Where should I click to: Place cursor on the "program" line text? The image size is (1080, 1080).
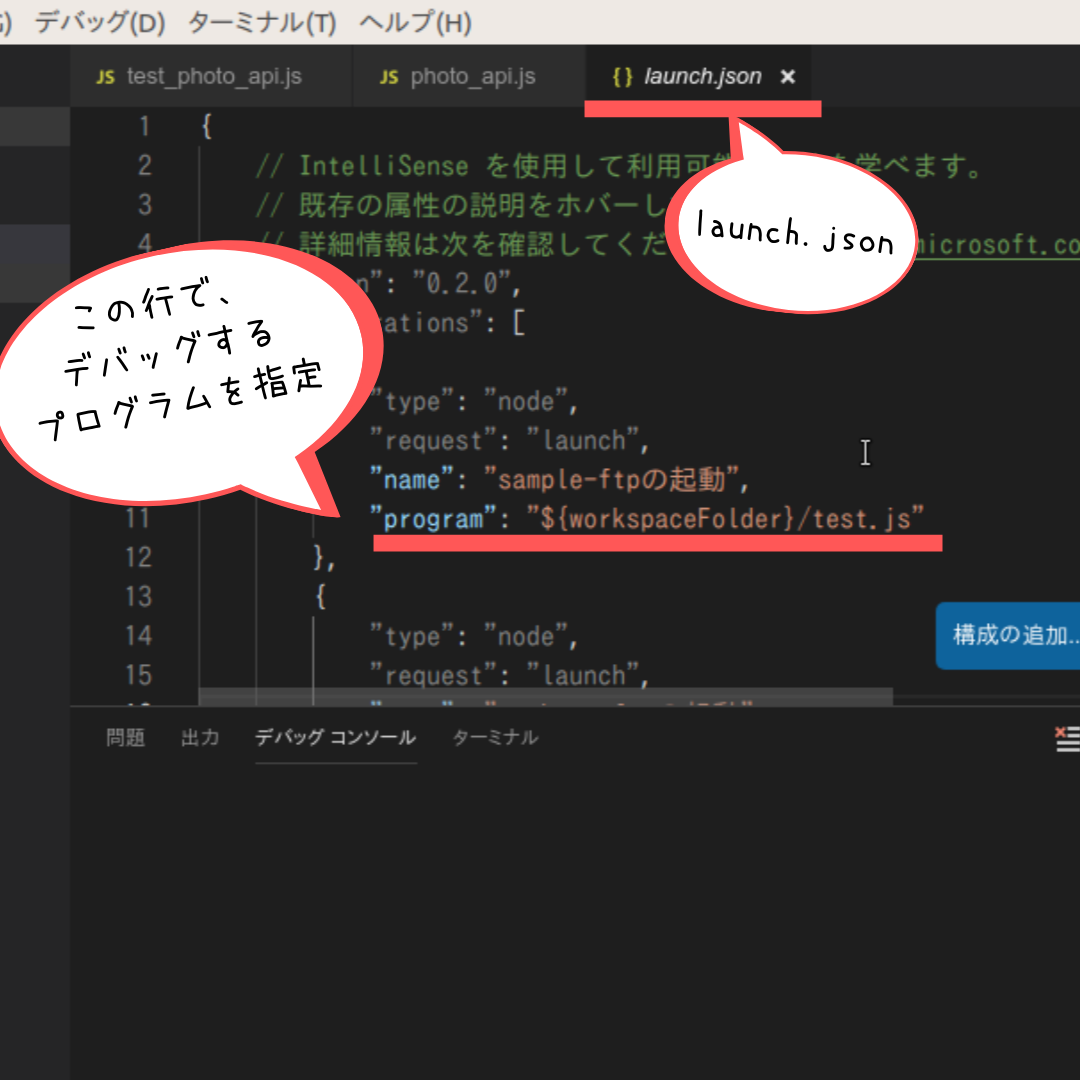tap(646, 519)
